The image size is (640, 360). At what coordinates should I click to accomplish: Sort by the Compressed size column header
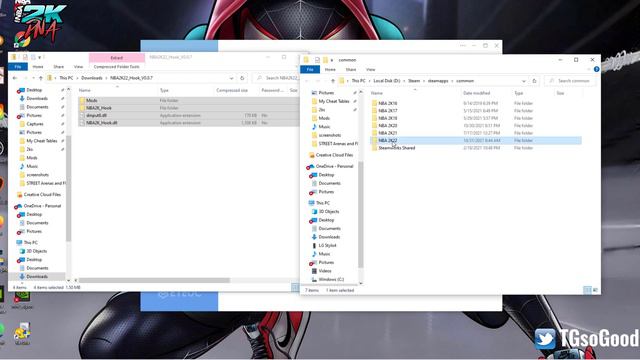point(232,90)
